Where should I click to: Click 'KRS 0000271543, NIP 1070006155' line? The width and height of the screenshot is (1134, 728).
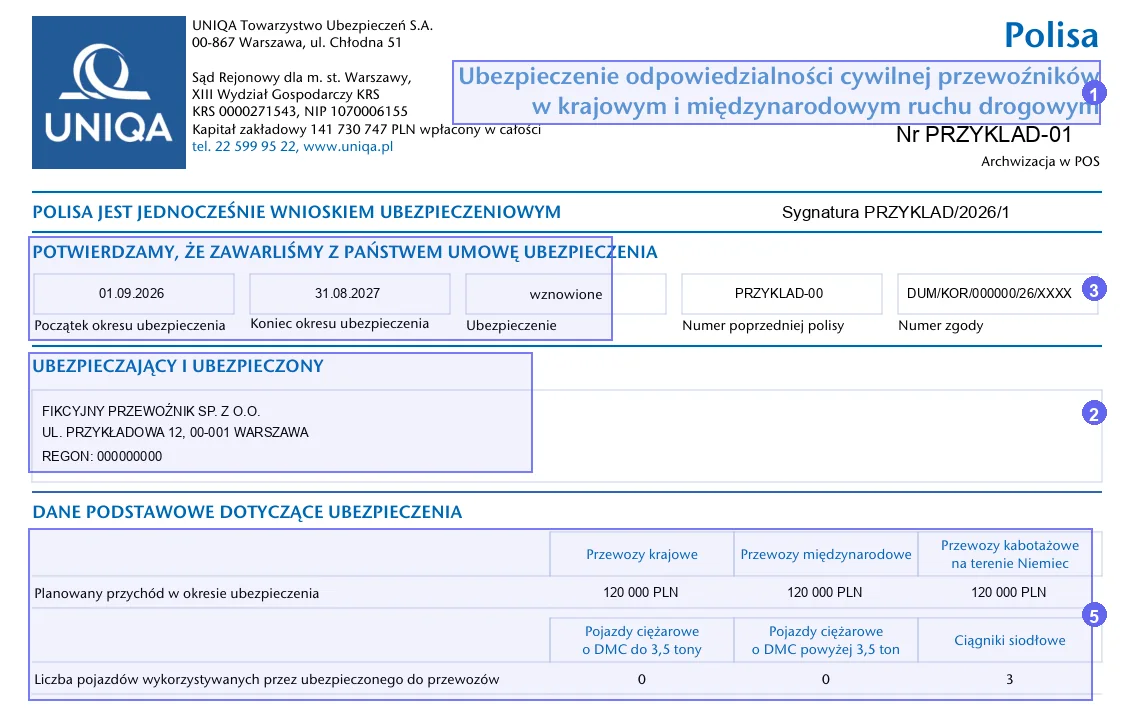(300, 111)
